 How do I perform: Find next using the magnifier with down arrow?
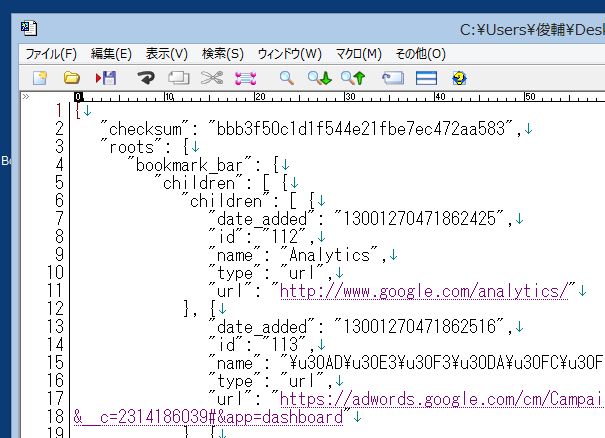[x=319, y=78]
